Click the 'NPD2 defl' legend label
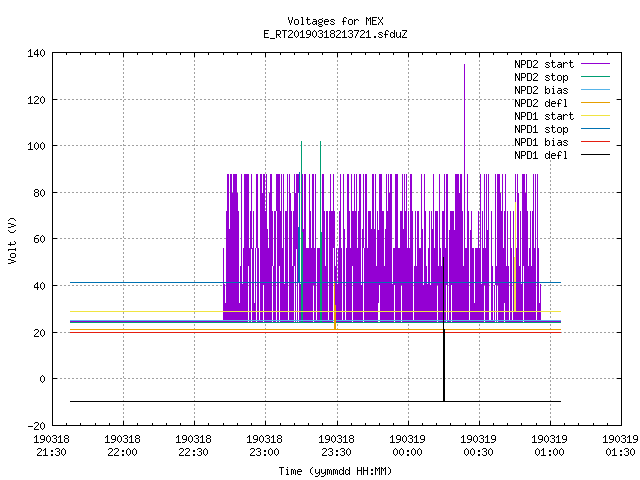This screenshot has height=480, width=640. [x=541, y=103]
